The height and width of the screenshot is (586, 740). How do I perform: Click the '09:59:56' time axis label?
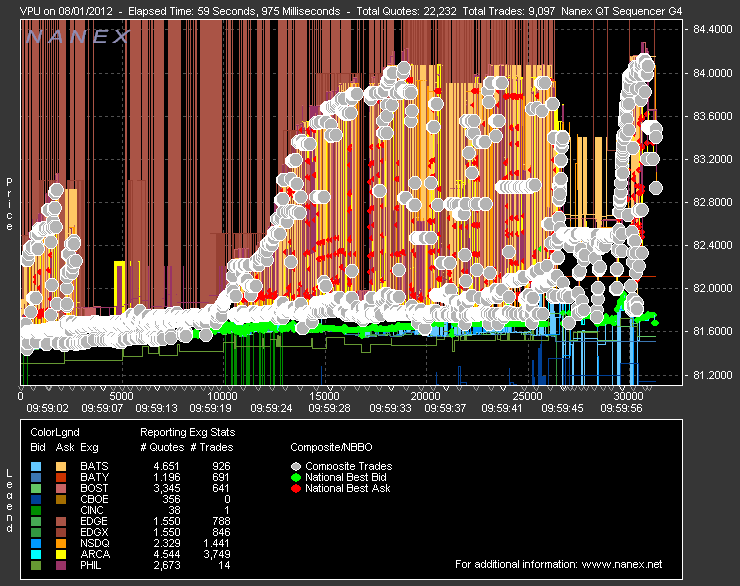[621, 408]
